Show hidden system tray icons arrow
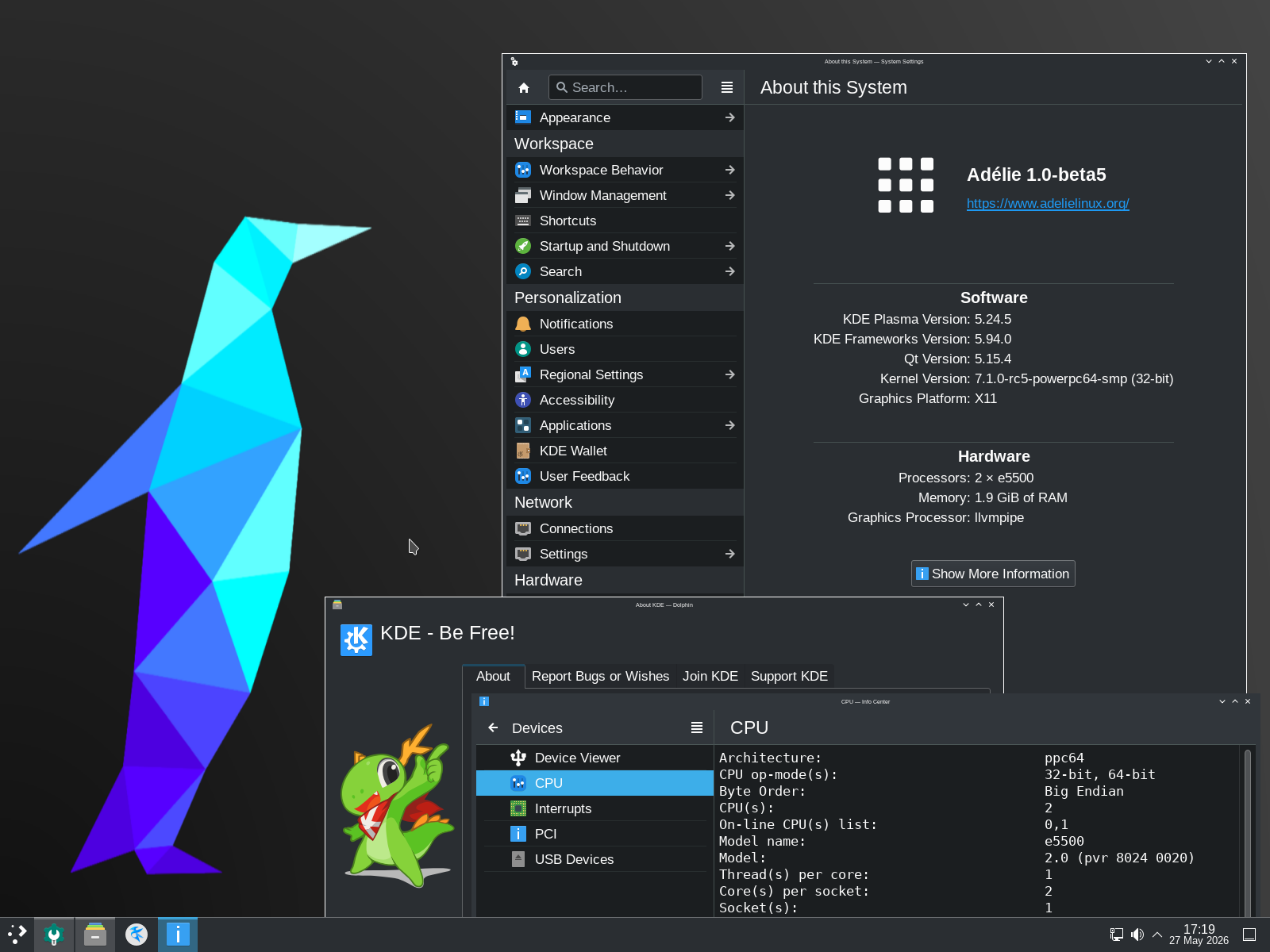 click(1157, 935)
